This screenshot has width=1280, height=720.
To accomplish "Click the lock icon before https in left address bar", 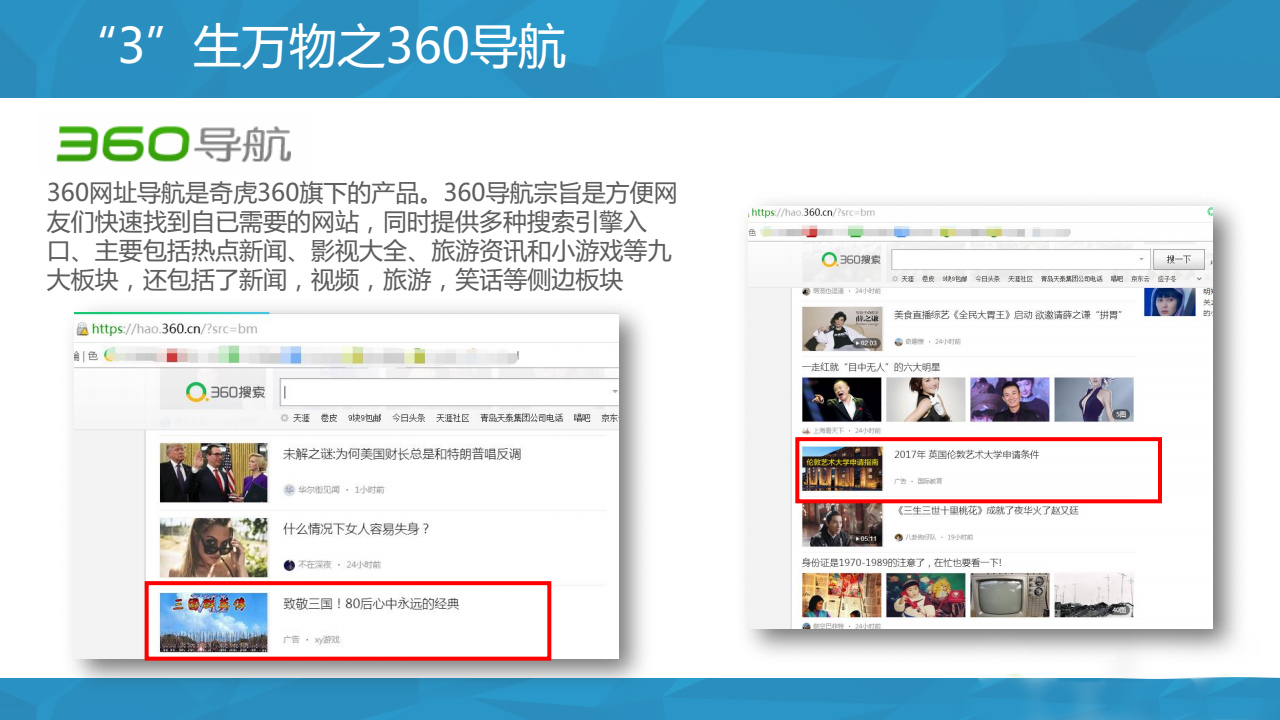I will (82, 329).
